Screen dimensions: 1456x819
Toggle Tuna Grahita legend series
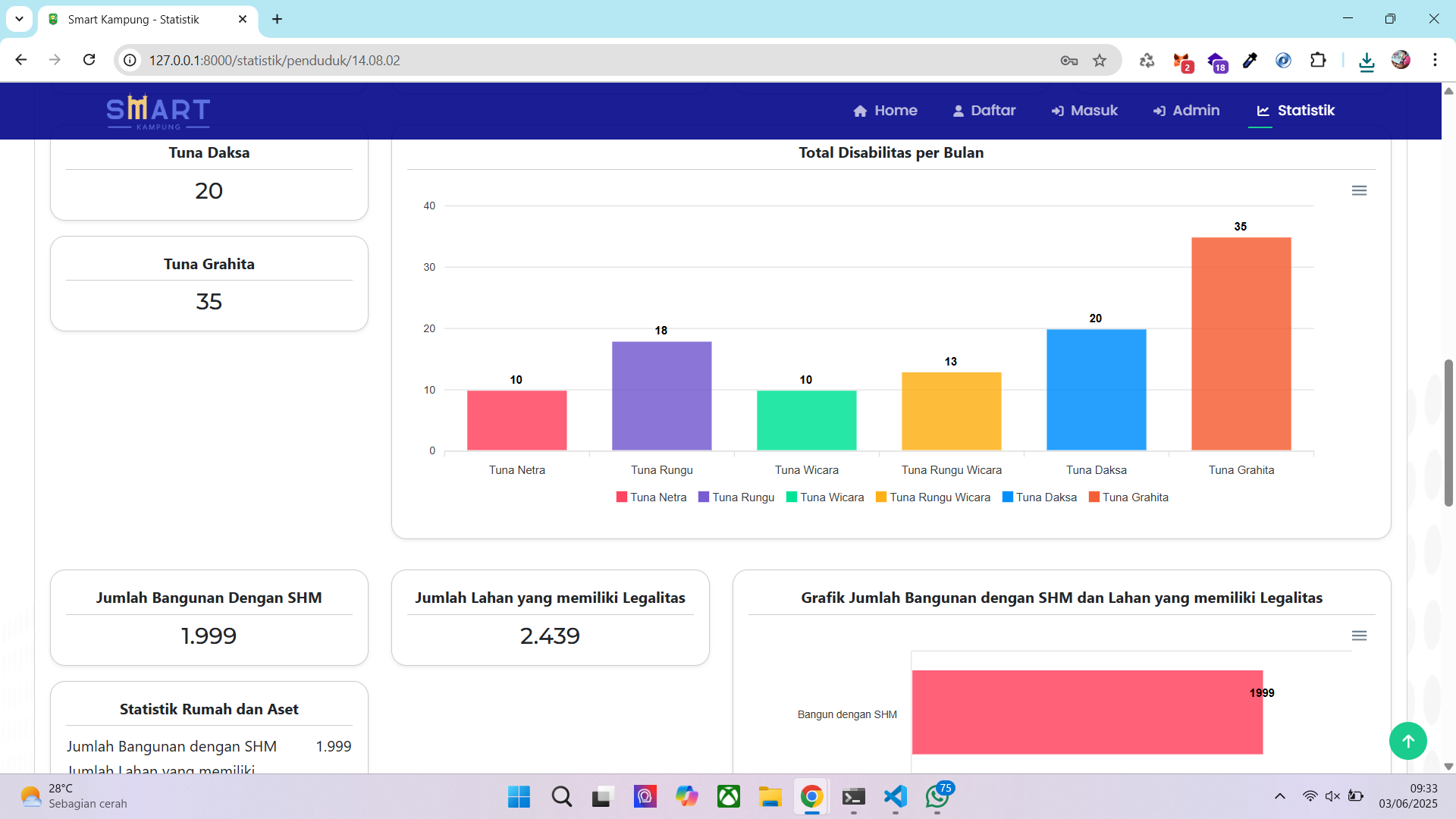[x=1128, y=497]
